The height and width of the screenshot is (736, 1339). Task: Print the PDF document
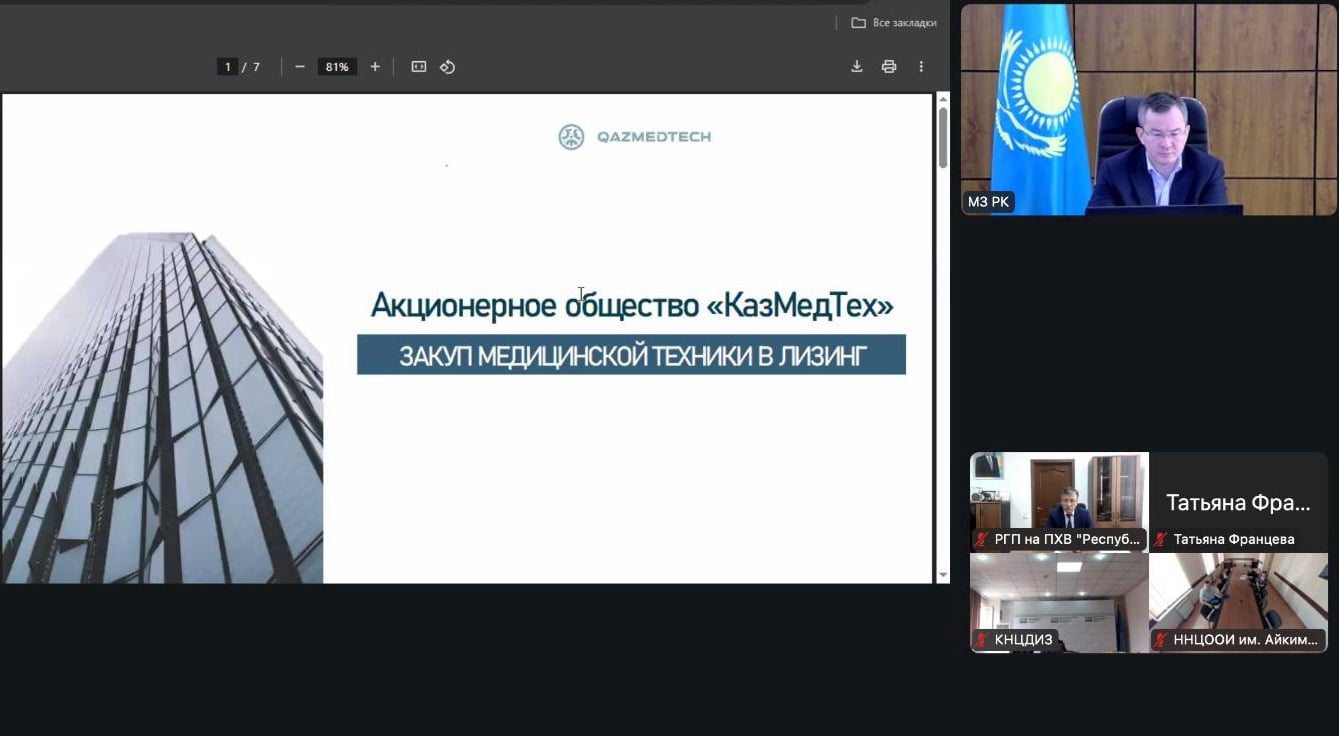(x=889, y=67)
